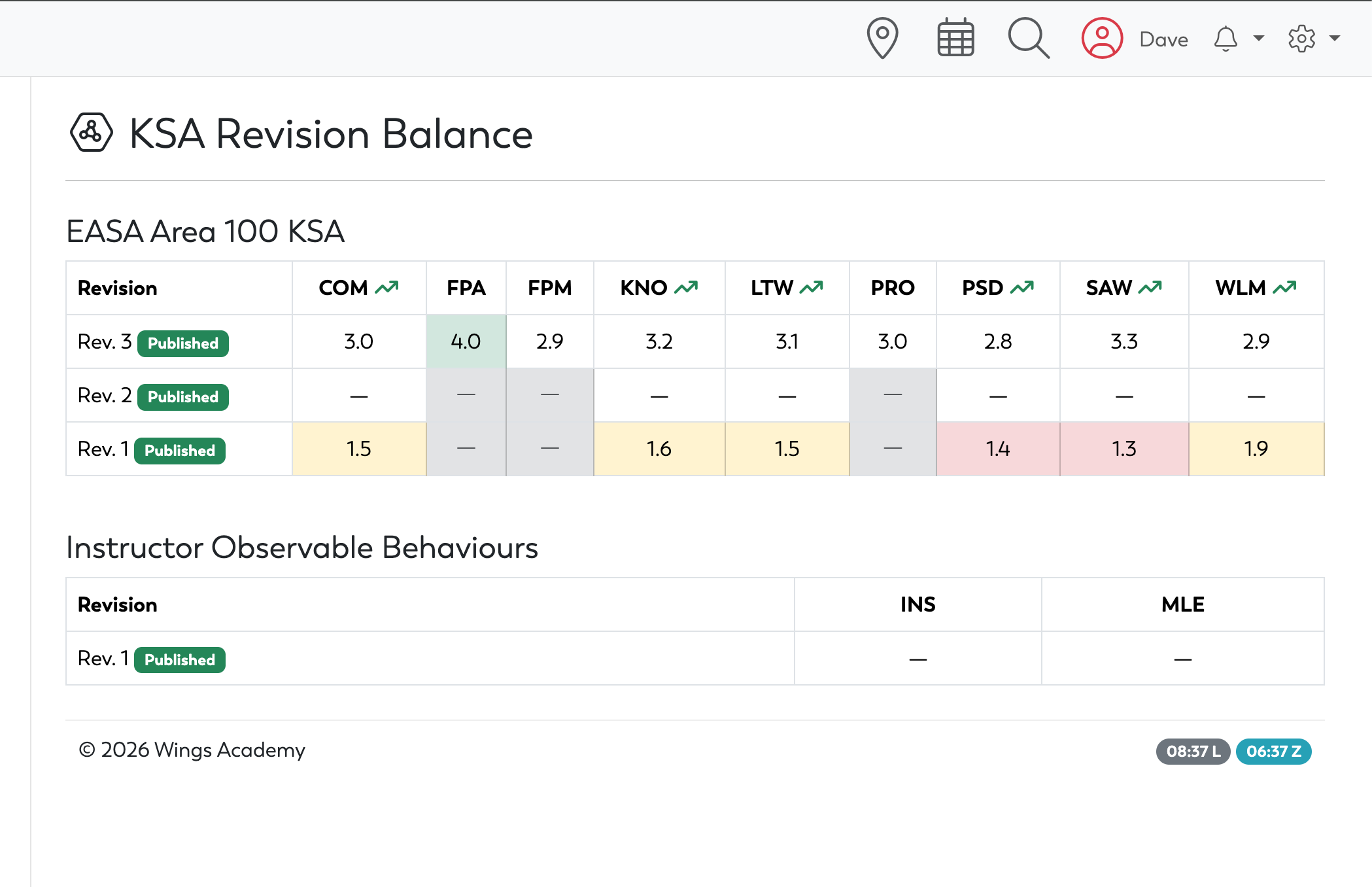Expand the notifications dropdown arrow
This screenshot has height=887, width=1372.
click(x=1258, y=39)
